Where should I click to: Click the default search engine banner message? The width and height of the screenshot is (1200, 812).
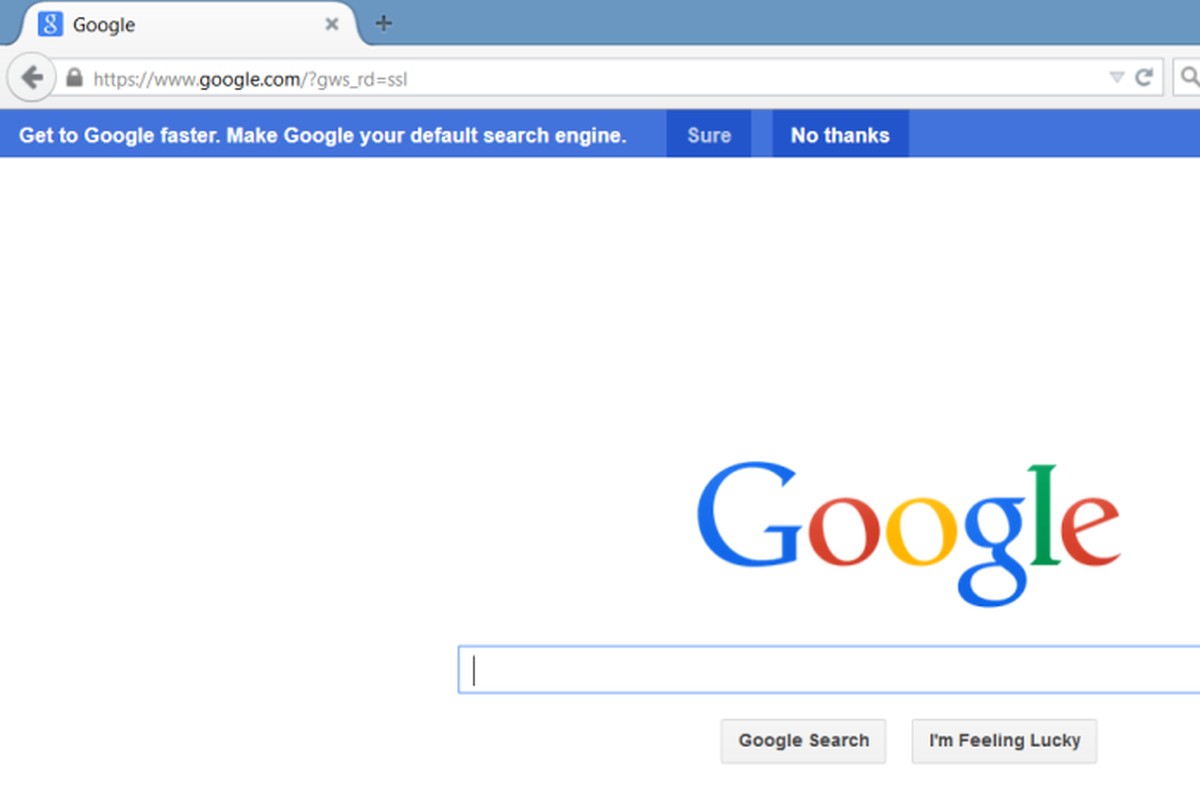(x=323, y=135)
